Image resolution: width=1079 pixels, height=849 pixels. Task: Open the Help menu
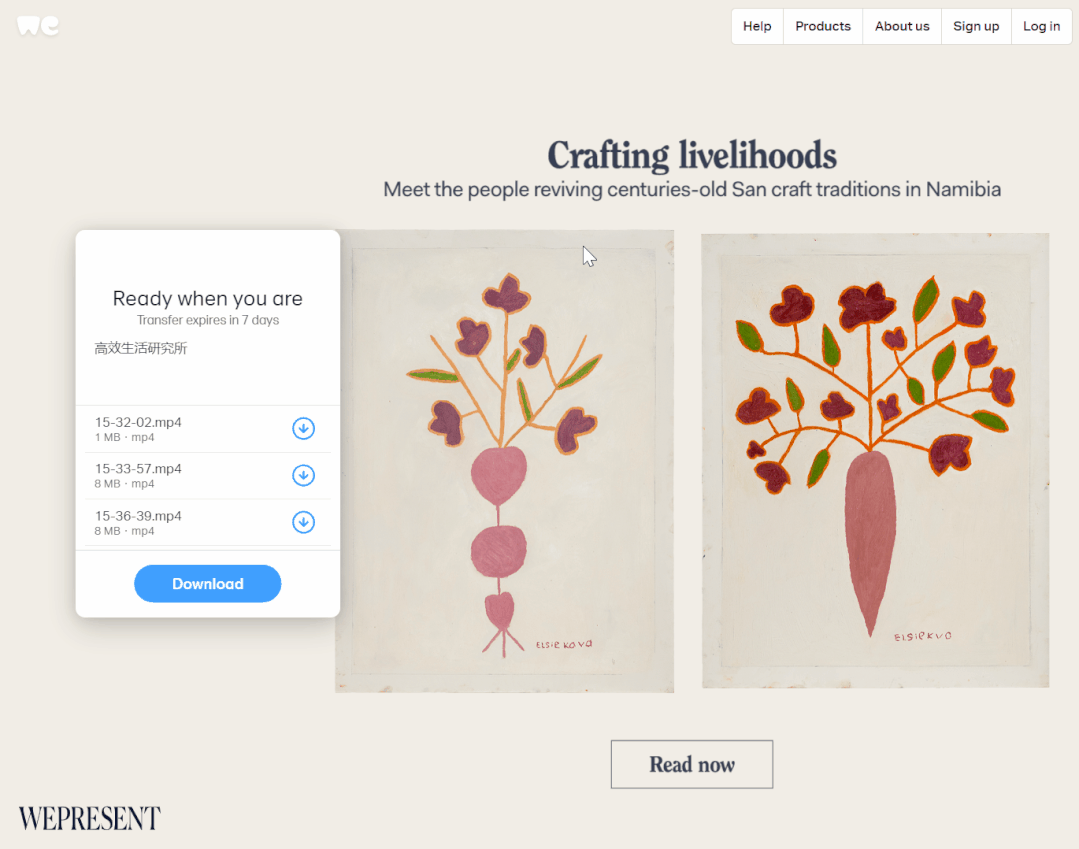click(x=757, y=27)
